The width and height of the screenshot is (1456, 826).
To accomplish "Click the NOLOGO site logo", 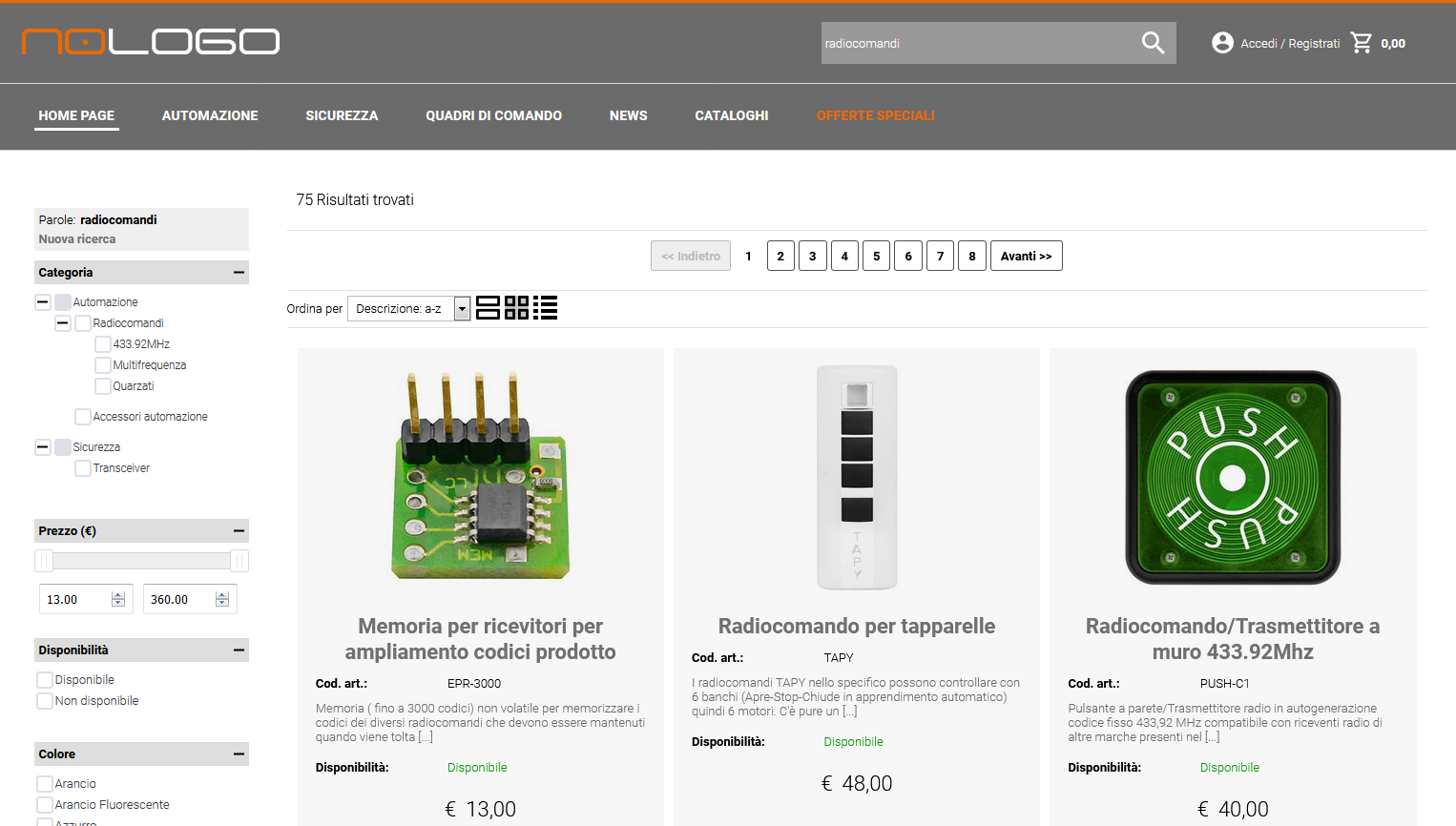I will pos(151,42).
